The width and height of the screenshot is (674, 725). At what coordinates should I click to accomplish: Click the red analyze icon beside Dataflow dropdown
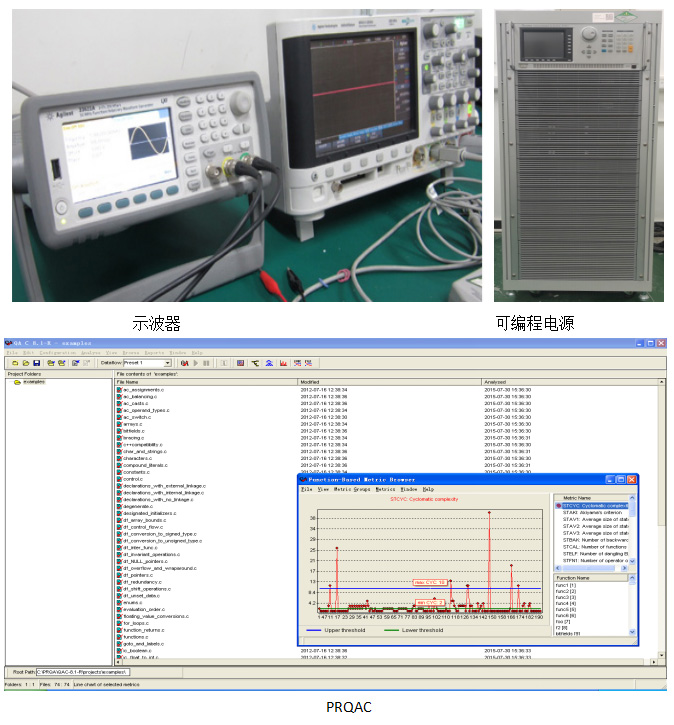pyautogui.click(x=185, y=363)
